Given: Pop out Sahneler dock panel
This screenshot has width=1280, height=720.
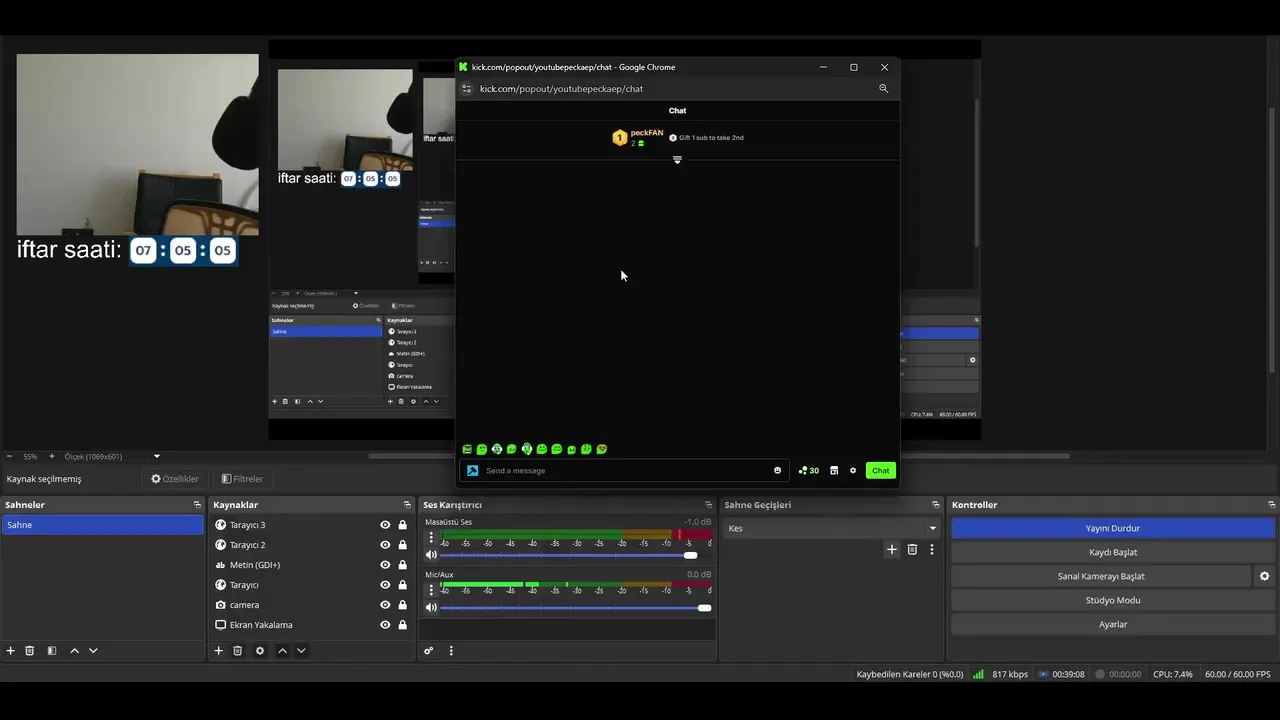Looking at the screenshot, I should click(197, 505).
